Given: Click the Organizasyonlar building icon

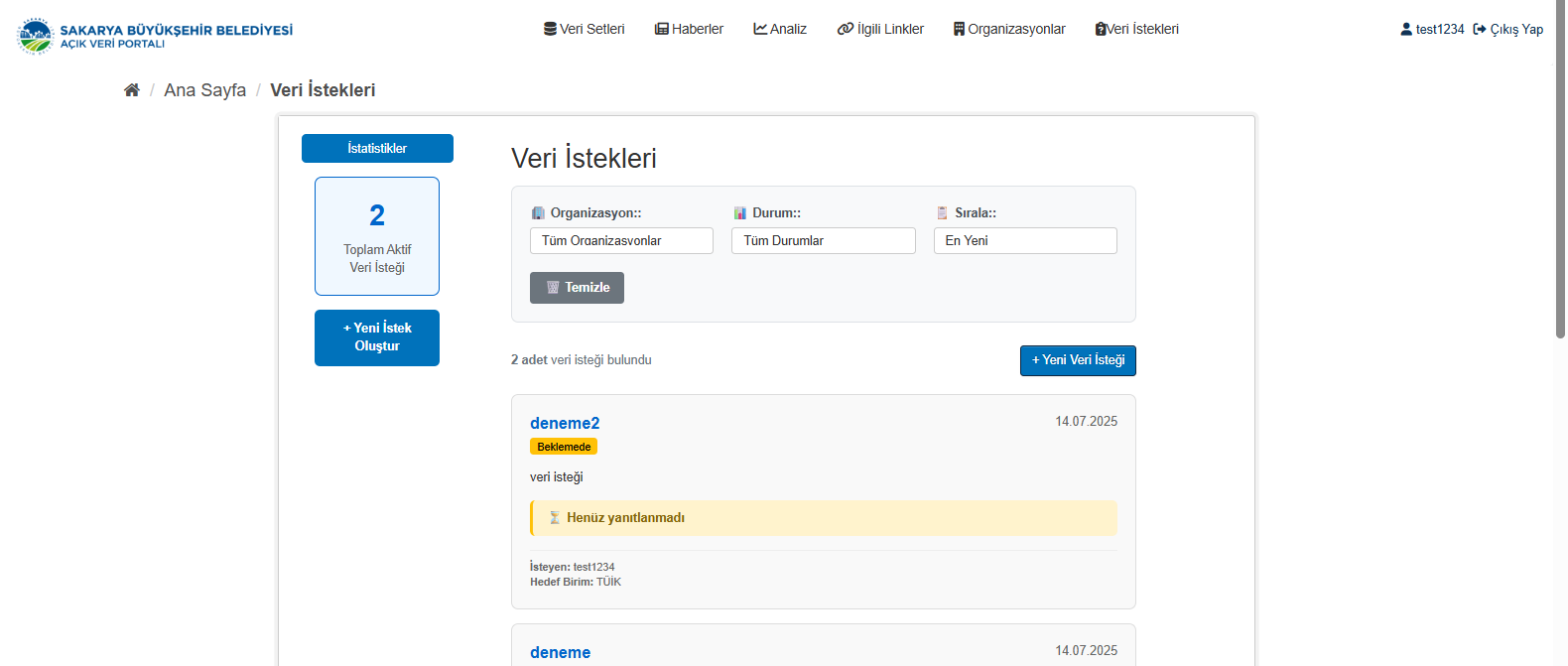Looking at the screenshot, I should 959,29.
